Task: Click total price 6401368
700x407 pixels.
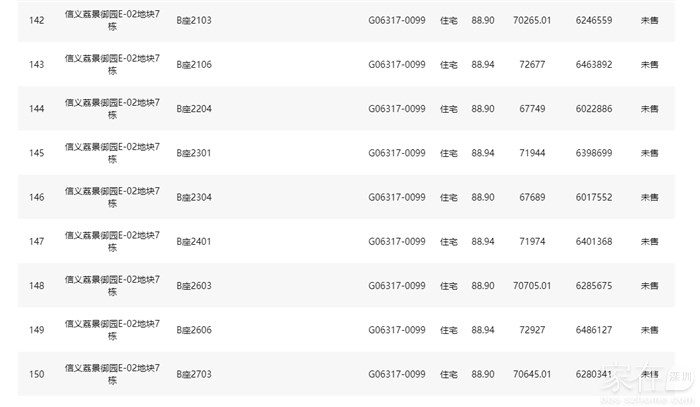Action: point(594,241)
